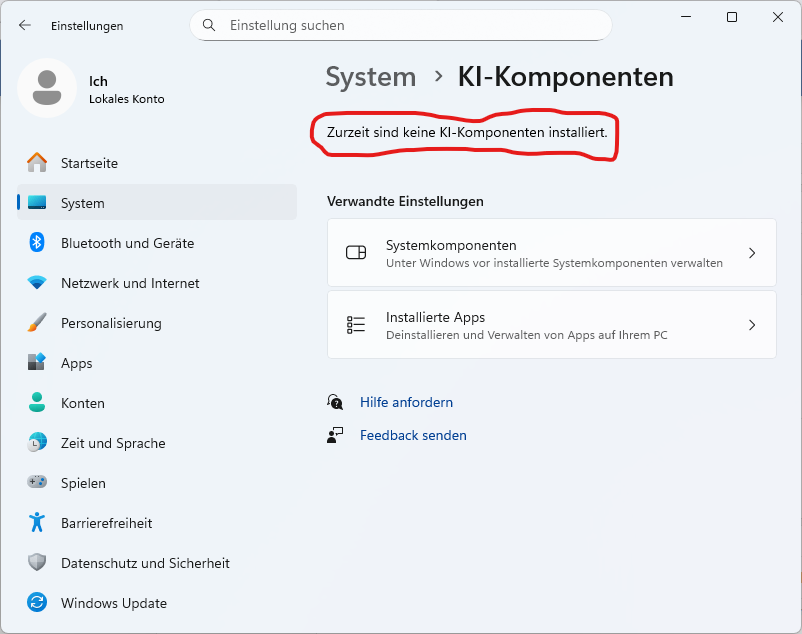Click the Lokales Konto label
This screenshot has height=634, width=802.
(127, 99)
